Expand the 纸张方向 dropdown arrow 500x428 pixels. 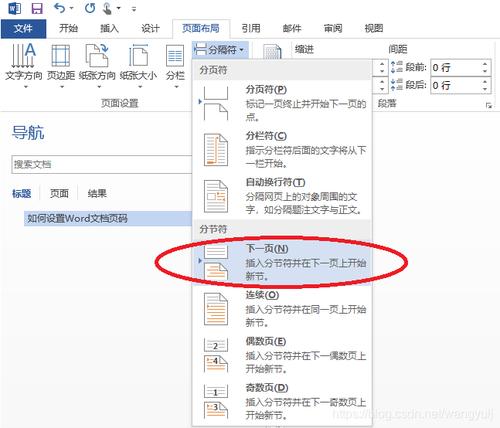pos(99,87)
